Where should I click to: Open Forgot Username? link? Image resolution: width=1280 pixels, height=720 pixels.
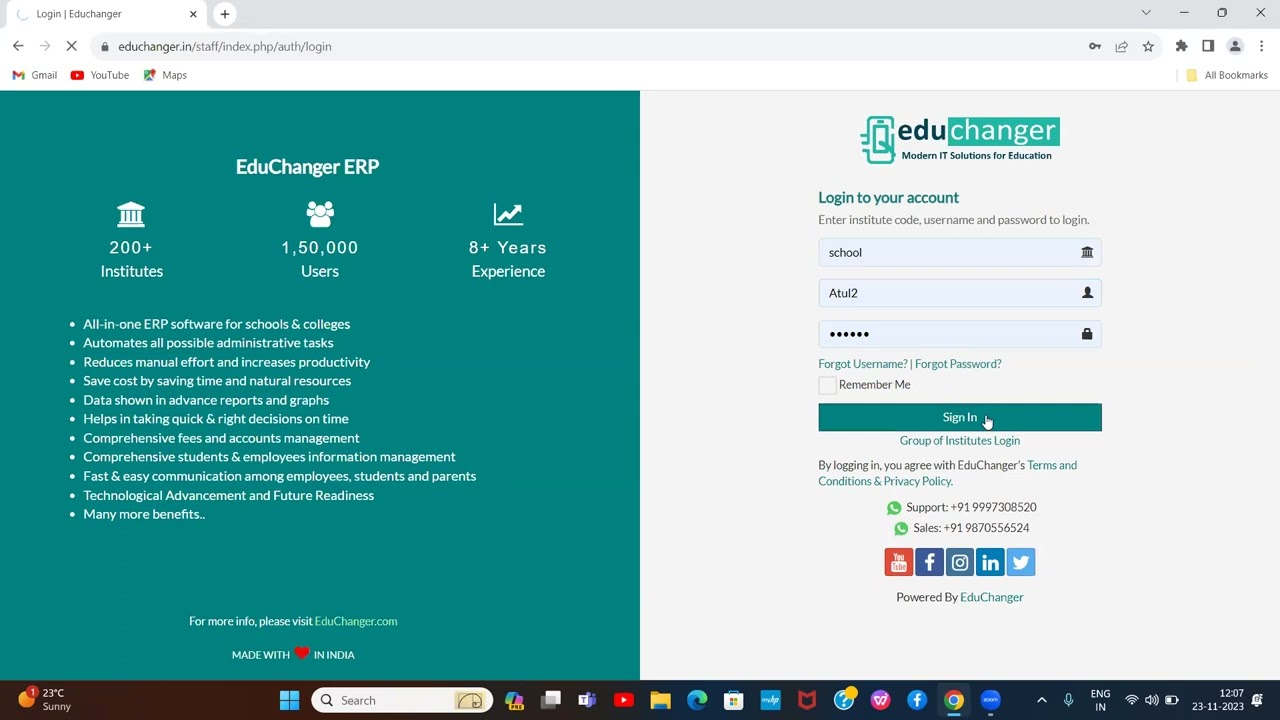(x=862, y=364)
